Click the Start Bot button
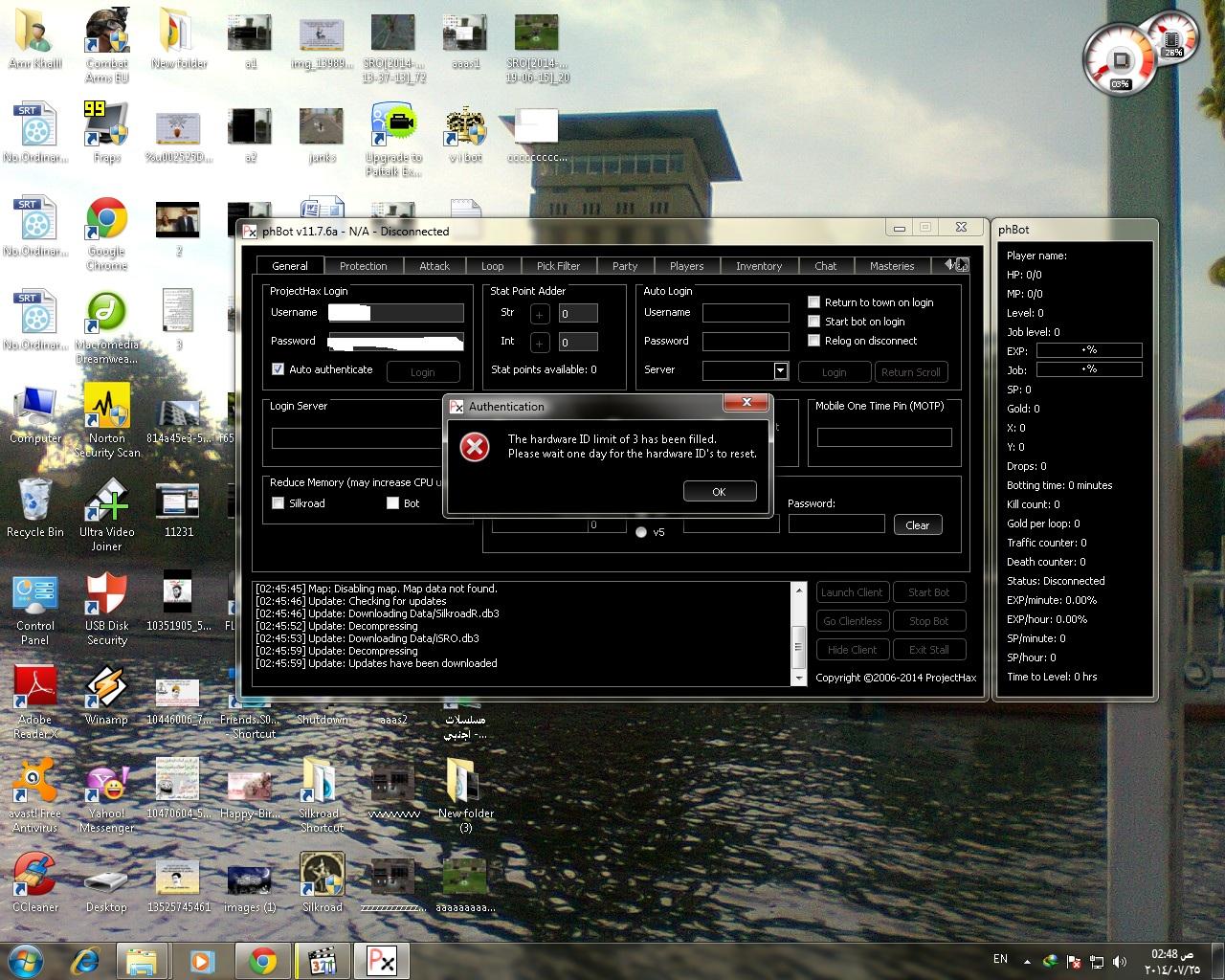Viewport: 1225px width, 980px height. point(929,592)
